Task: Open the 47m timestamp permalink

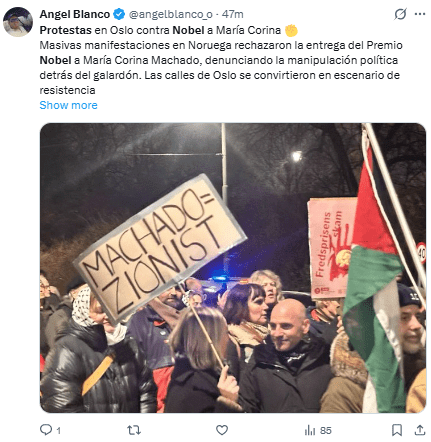Action: pyautogui.click(x=233, y=14)
